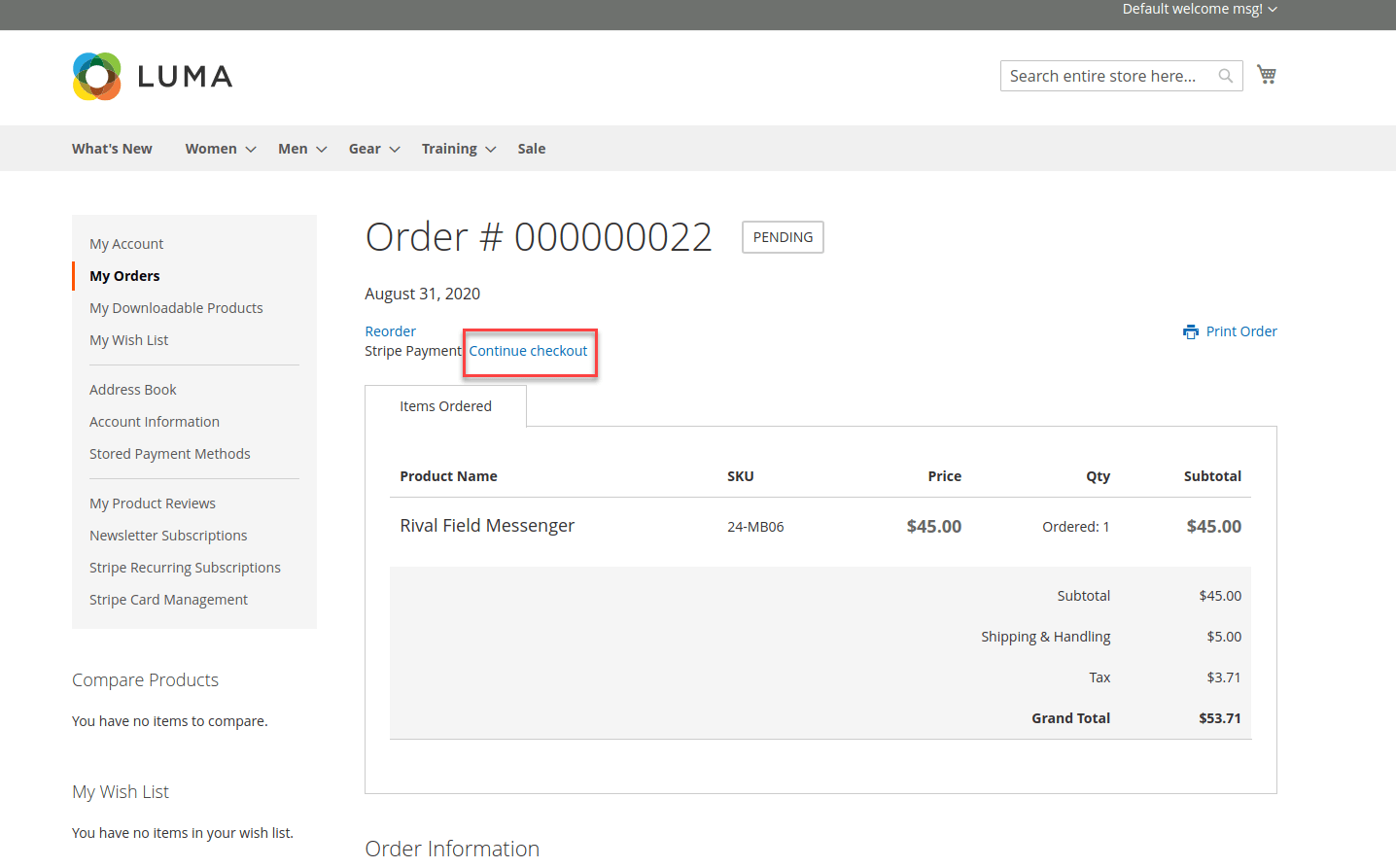Click the search magnifier icon
This screenshot has height=868, width=1396.
coord(1225,76)
